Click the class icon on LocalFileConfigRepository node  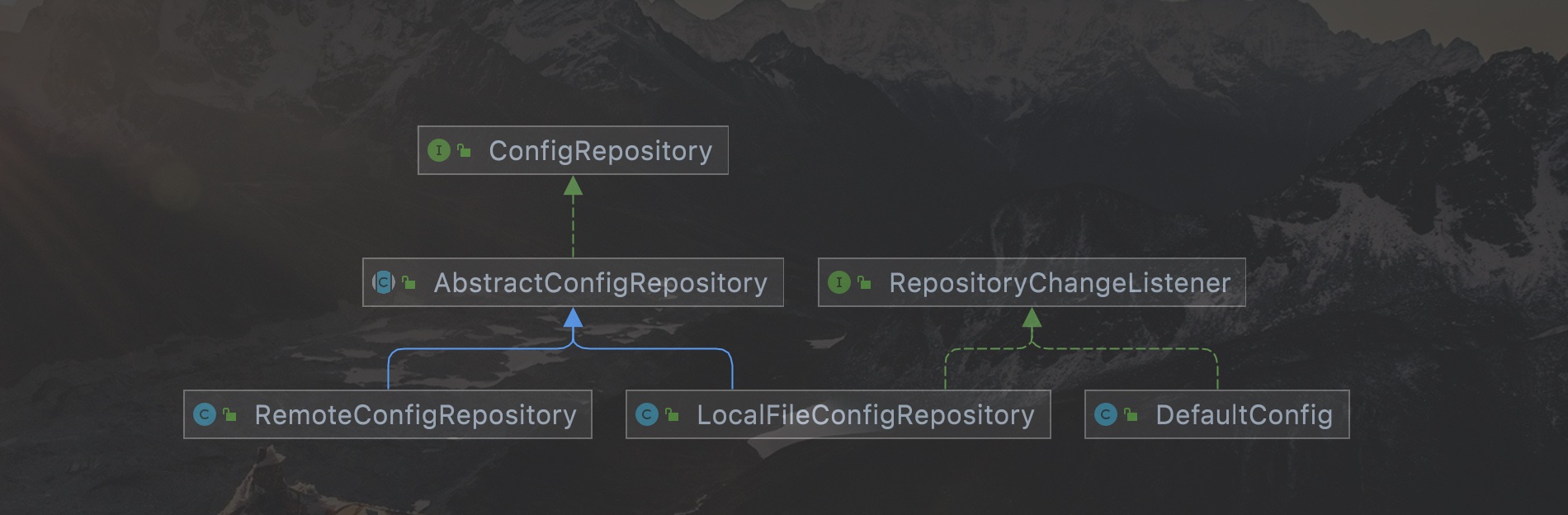click(647, 414)
